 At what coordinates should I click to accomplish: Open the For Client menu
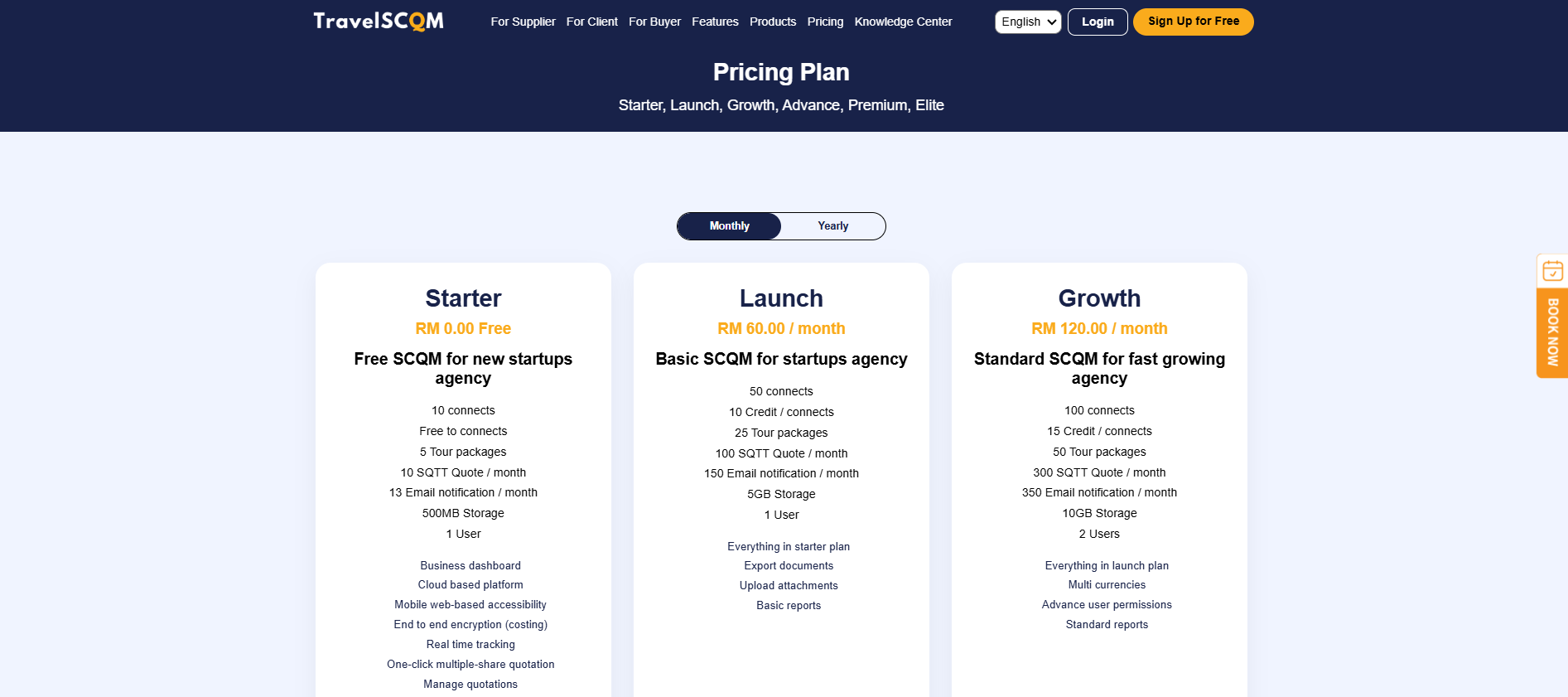[x=591, y=22]
